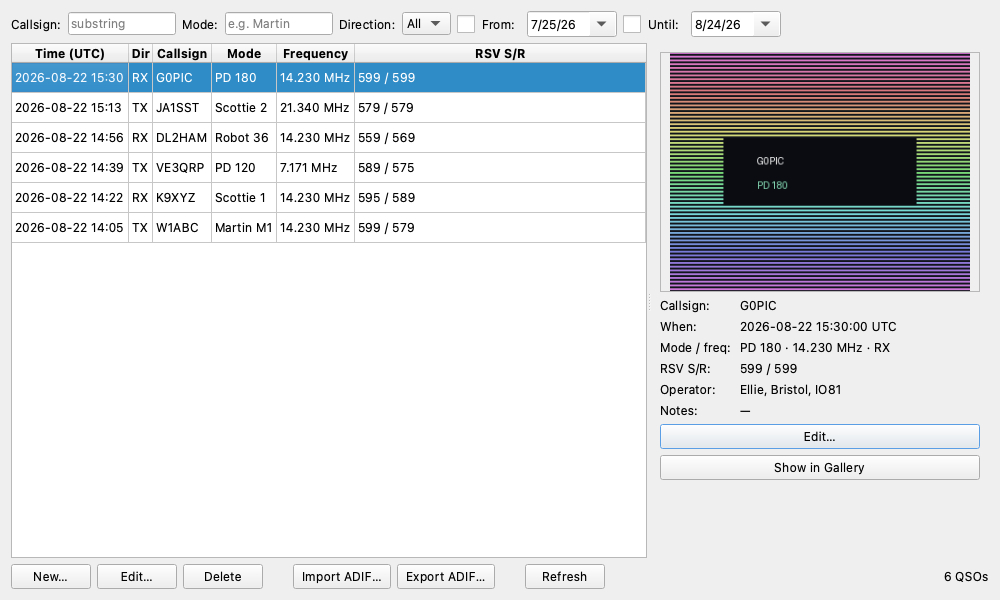Select the W1ABC callsign cell
This screenshot has height=600, width=1000.
tap(182, 228)
